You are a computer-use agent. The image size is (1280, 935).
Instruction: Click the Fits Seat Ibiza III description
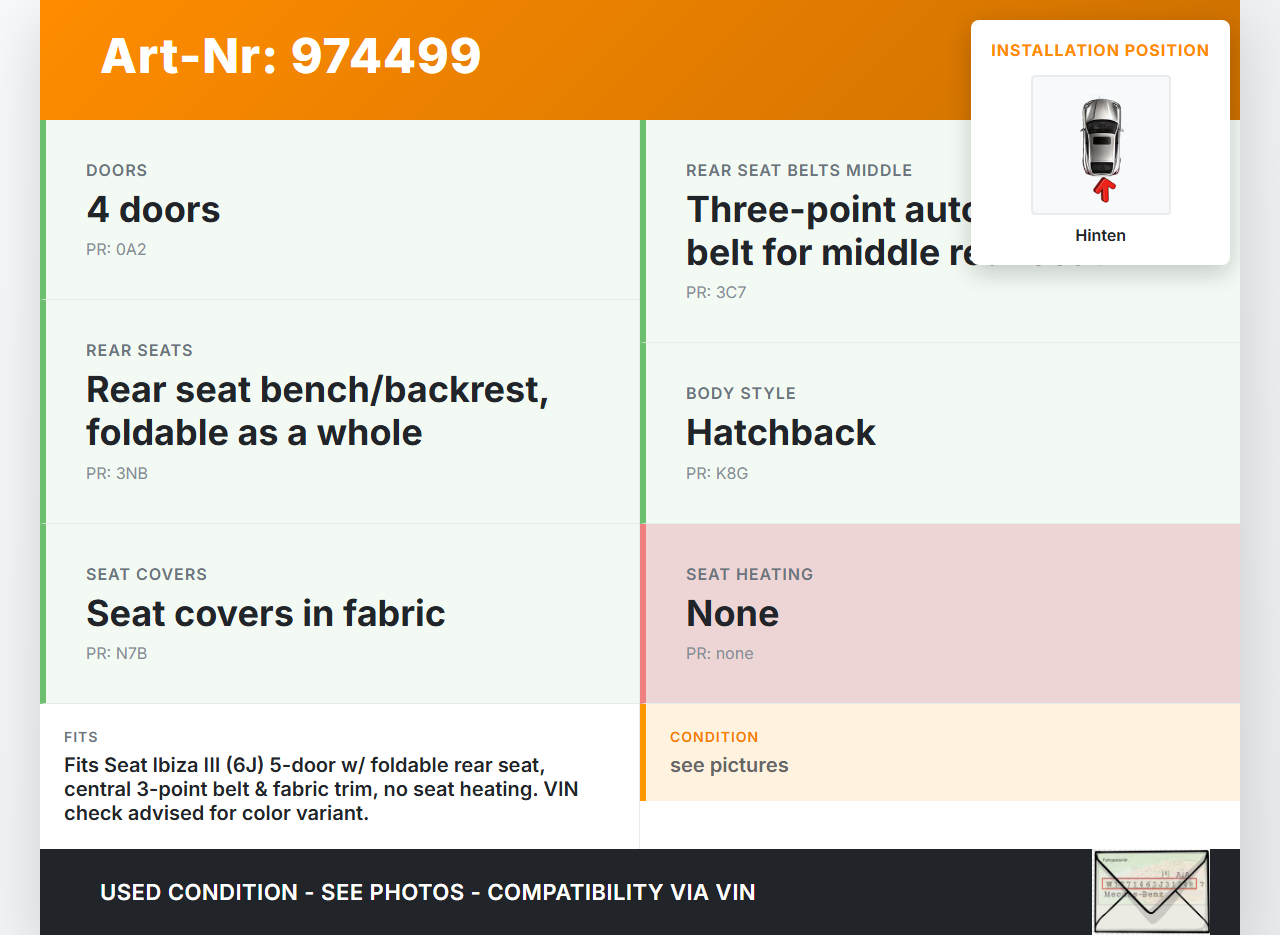click(x=320, y=789)
